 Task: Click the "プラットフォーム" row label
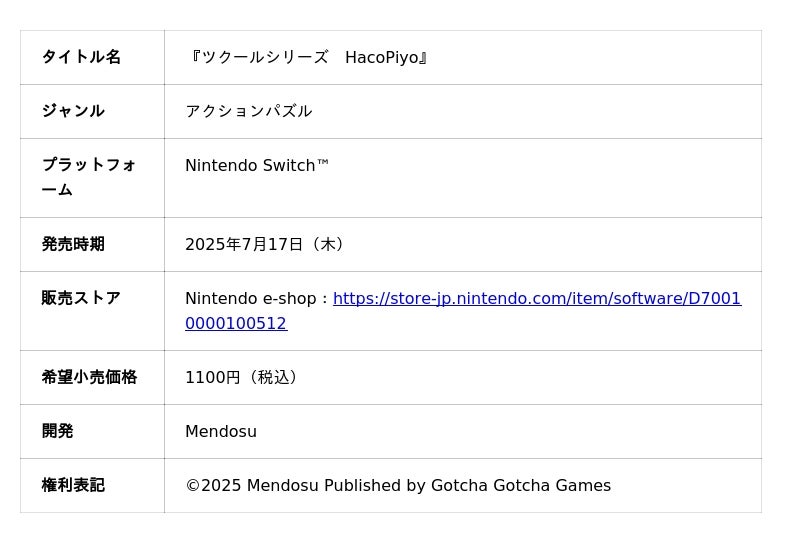click(x=89, y=177)
